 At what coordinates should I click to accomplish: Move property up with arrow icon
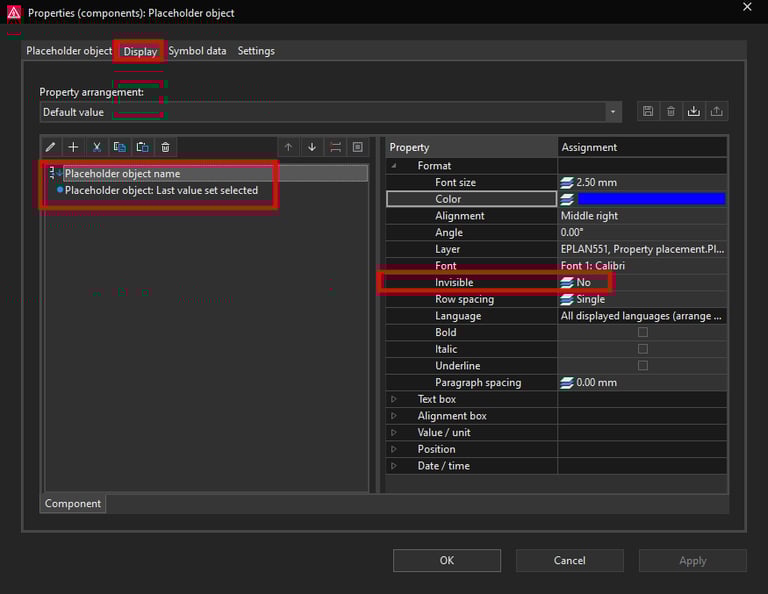(288, 147)
